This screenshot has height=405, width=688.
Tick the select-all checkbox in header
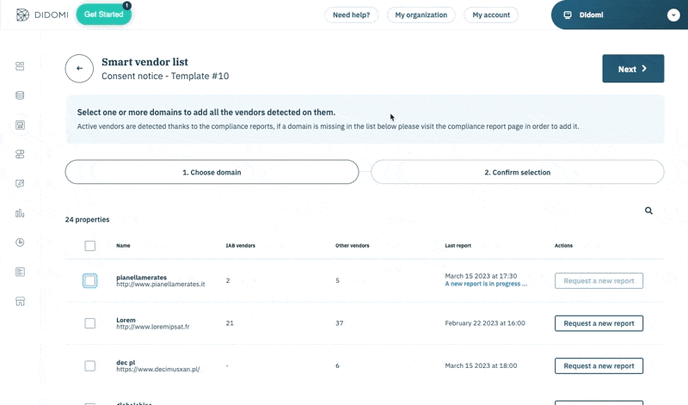[x=90, y=246]
